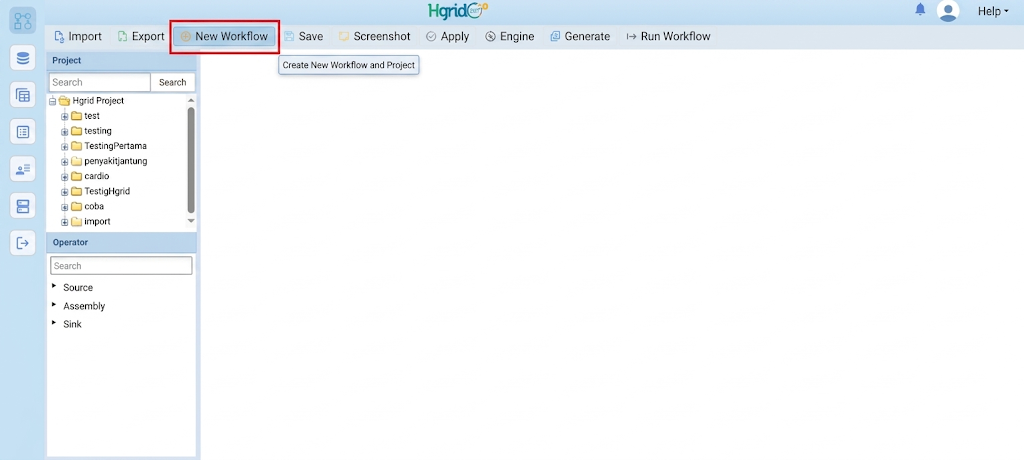The height and width of the screenshot is (460, 1024).
Task: Select the testing project label
Action: (98, 131)
